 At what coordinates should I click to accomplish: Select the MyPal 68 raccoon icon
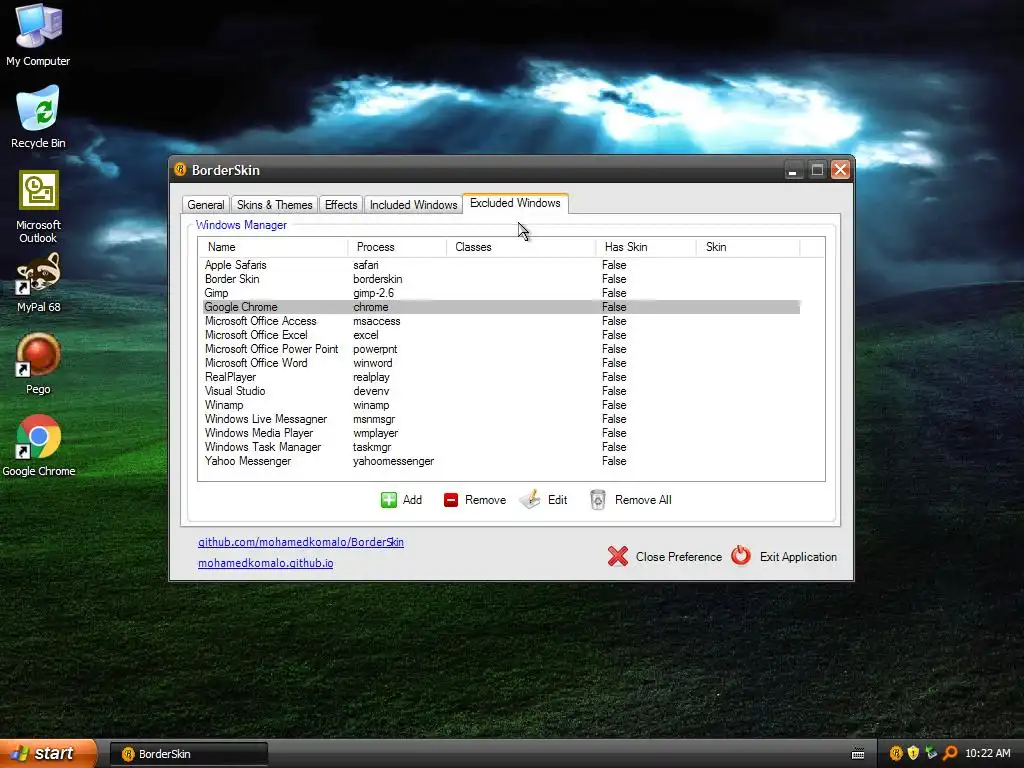coord(38,283)
